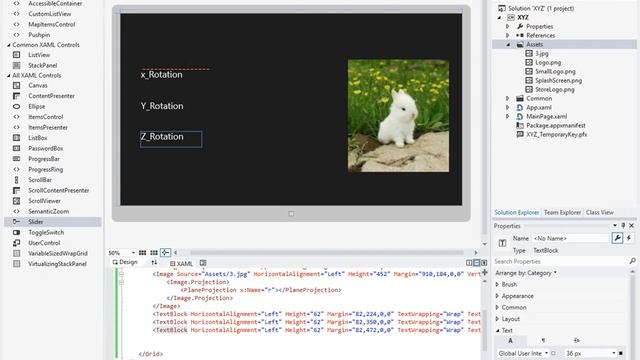Image resolution: width=640 pixels, height=360 pixels.
Task: Click the Name input field in Properties
Action: [x=570, y=238]
